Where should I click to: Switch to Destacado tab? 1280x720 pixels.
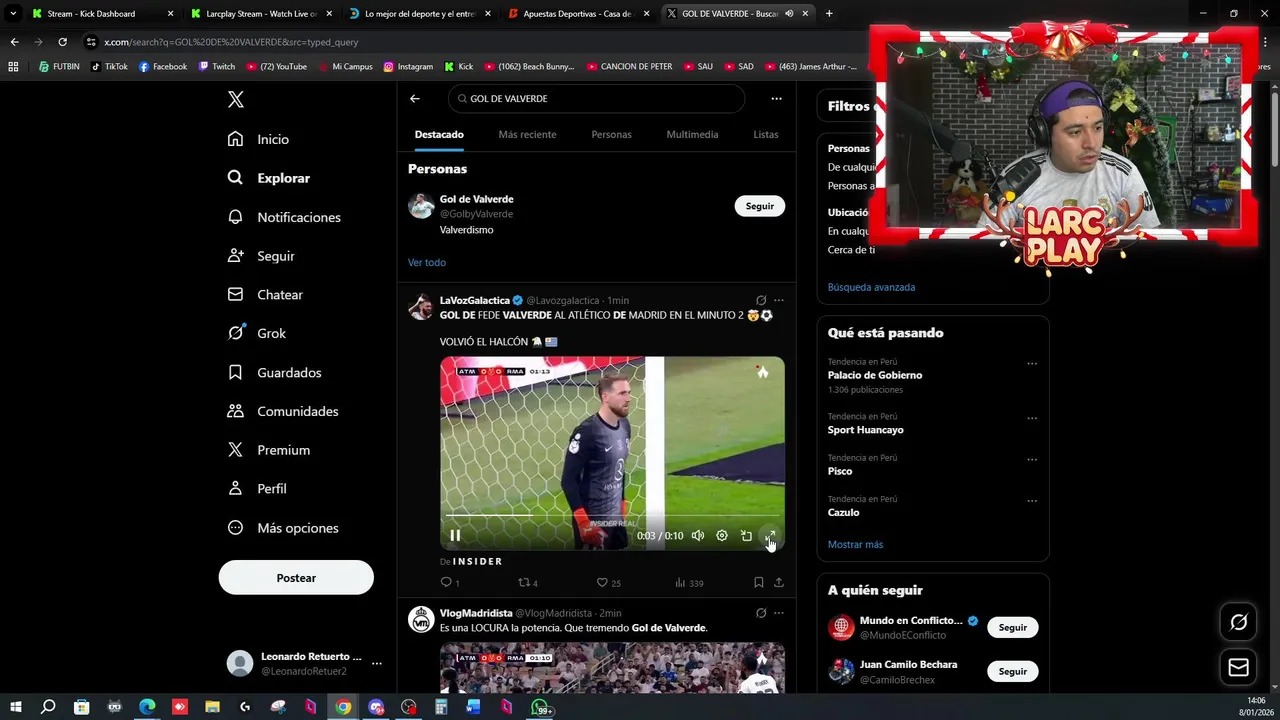click(x=439, y=134)
